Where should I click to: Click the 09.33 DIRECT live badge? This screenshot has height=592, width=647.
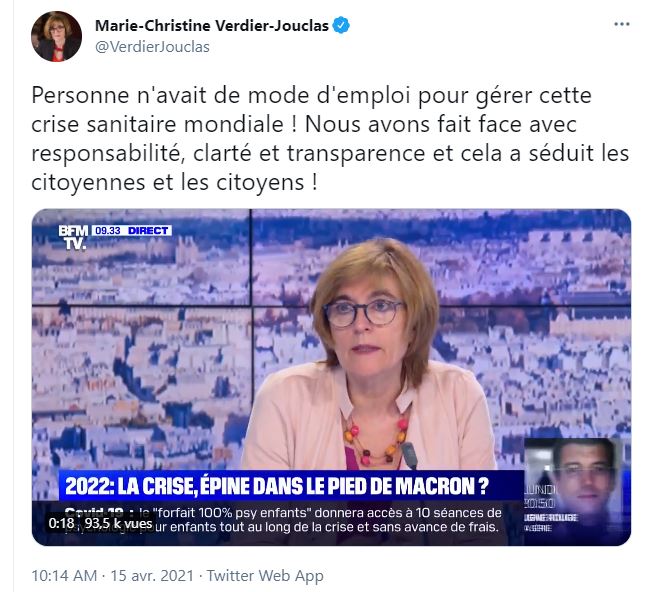(x=131, y=231)
